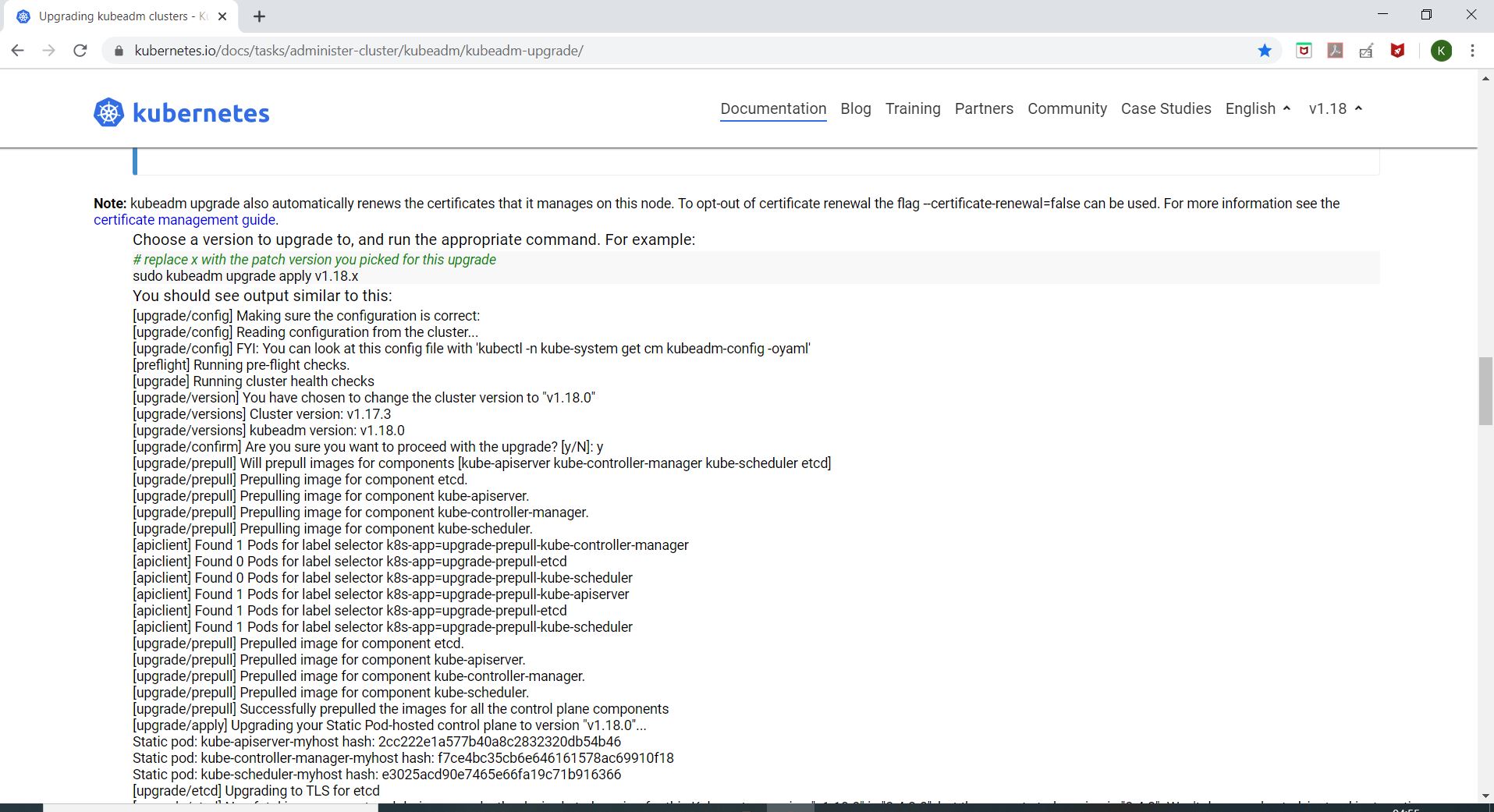
Task: Open the PDF extension icon
Action: click(x=1335, y=51)
